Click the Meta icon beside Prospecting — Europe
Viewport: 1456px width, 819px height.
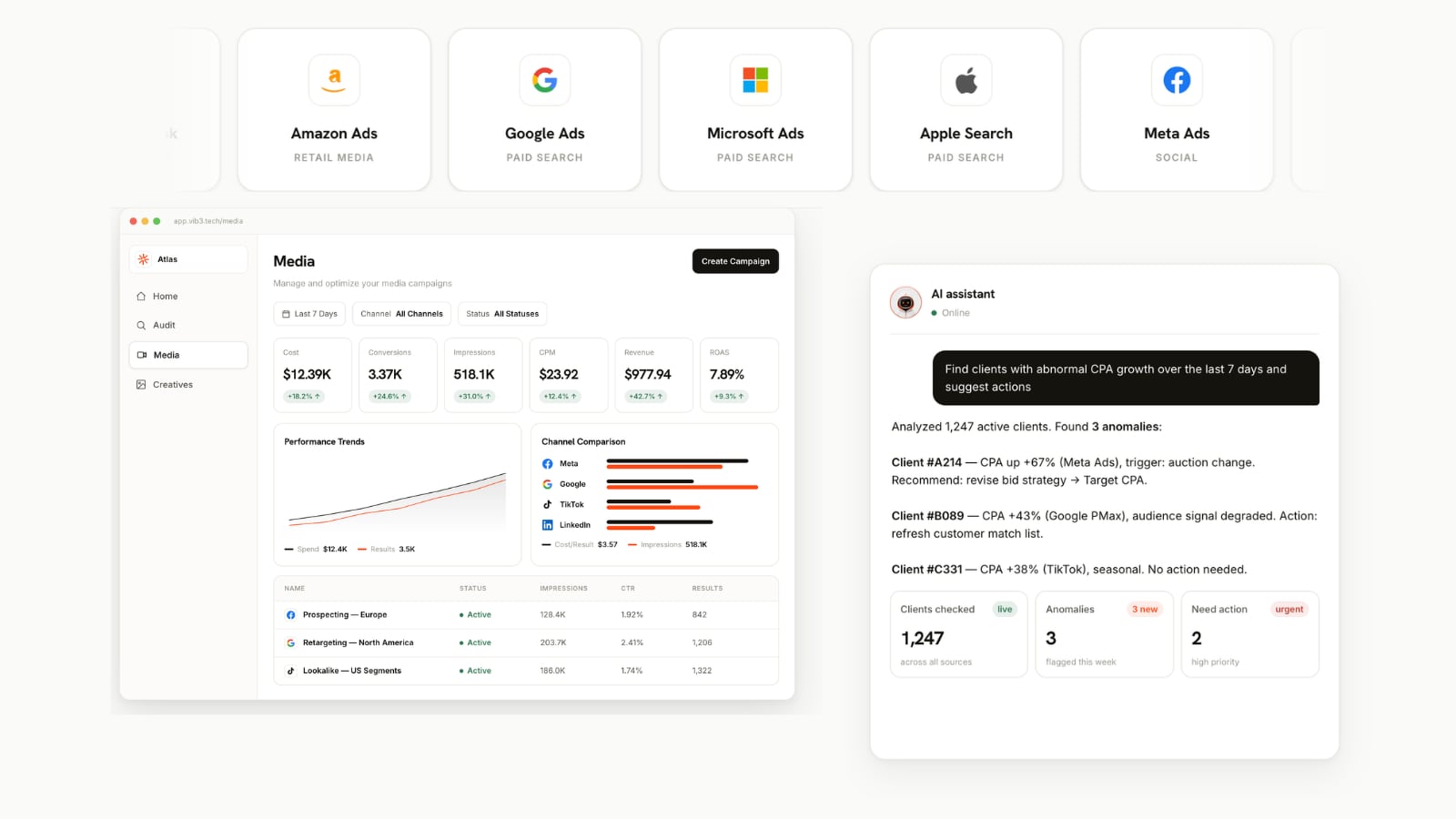tap(290, 615)
